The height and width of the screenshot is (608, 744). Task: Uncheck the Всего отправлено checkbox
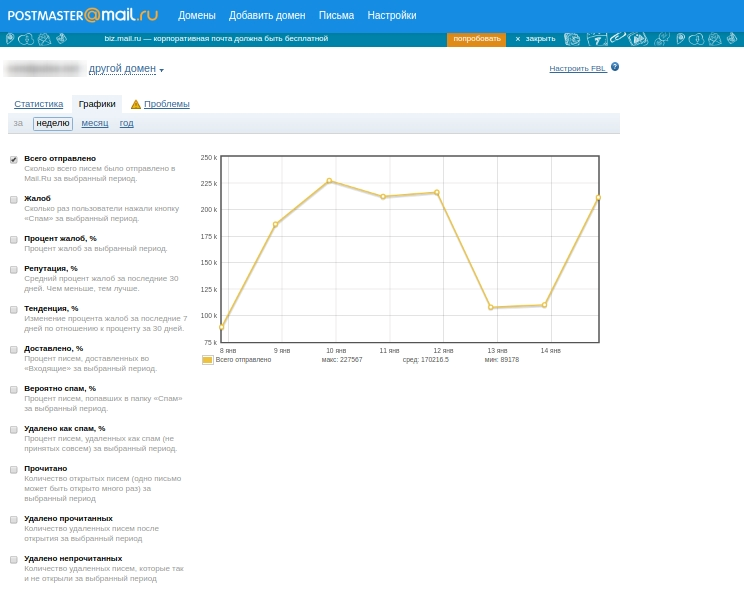pyautogui.click(x=14, y=159)
